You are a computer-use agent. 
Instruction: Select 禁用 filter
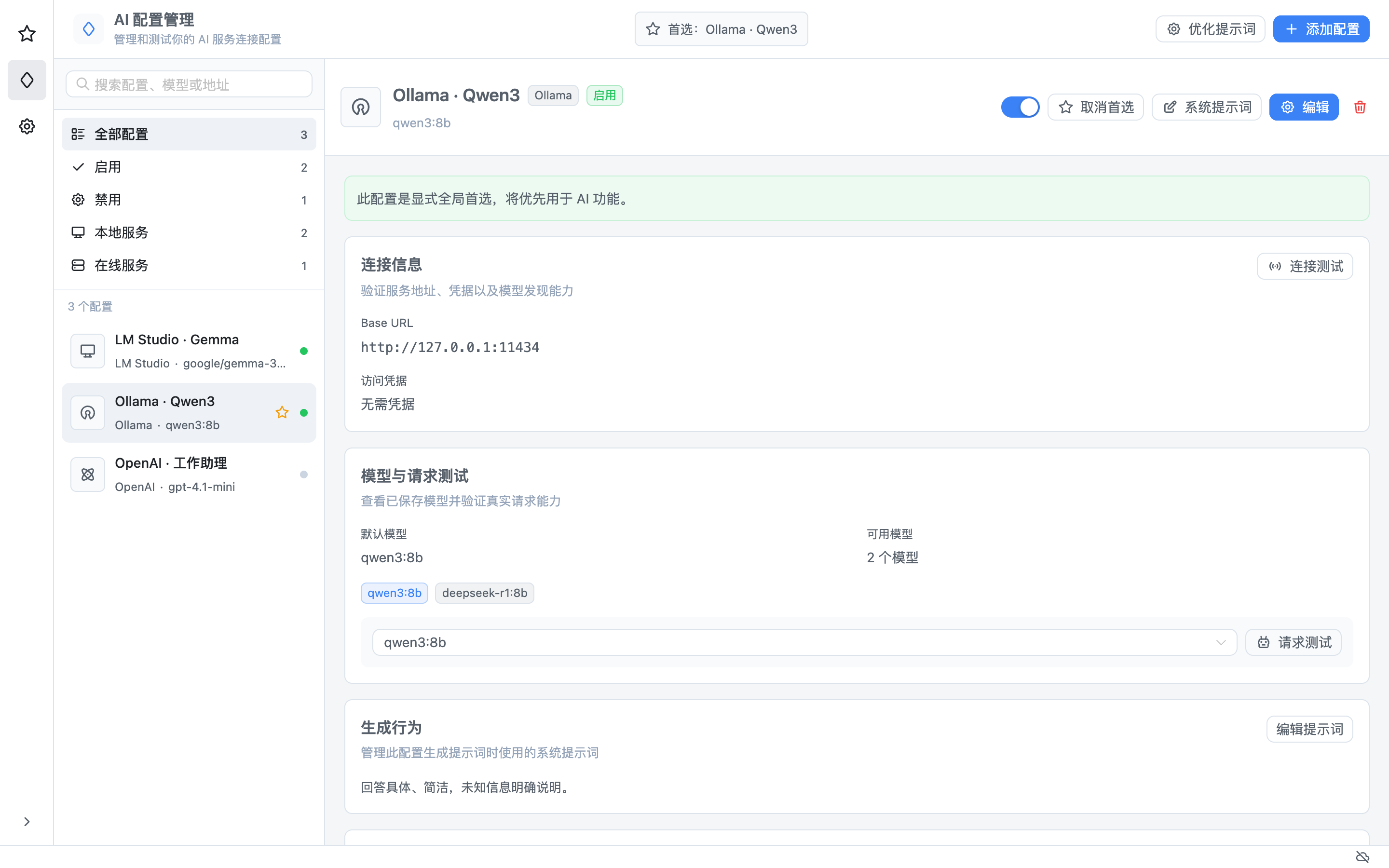[x=189, y=200]
